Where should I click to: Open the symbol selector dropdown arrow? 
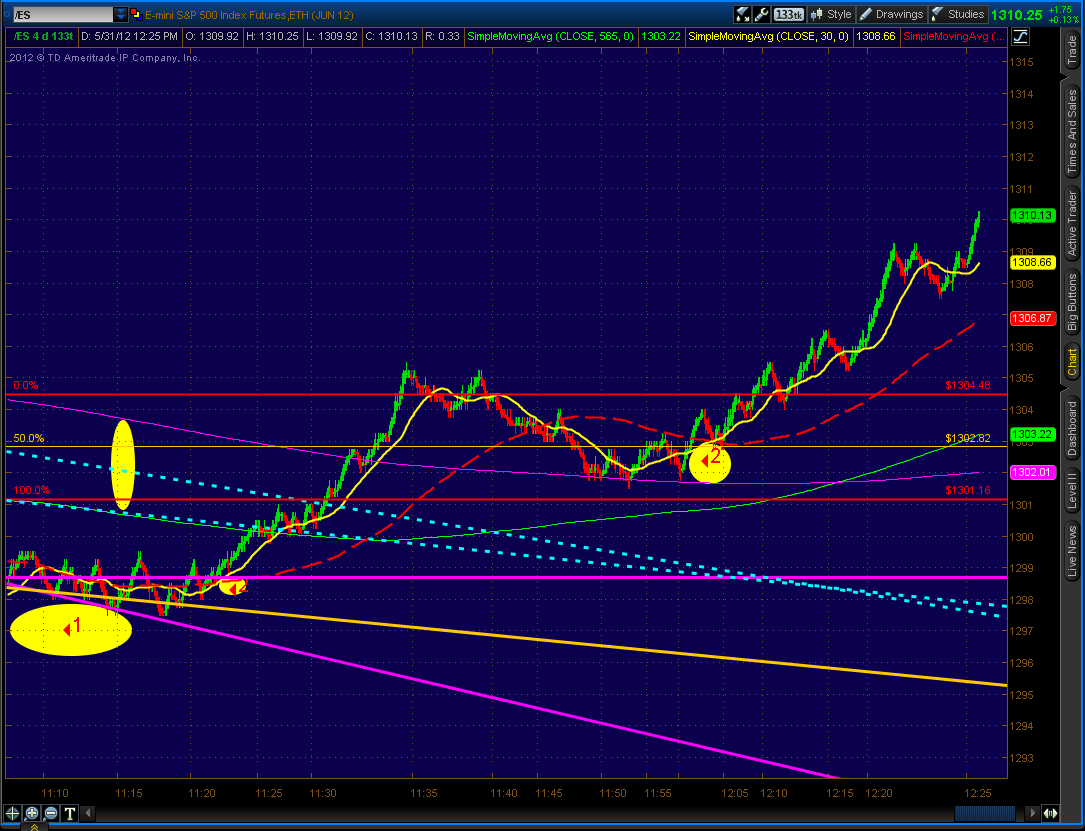click(x=120, y=14)
